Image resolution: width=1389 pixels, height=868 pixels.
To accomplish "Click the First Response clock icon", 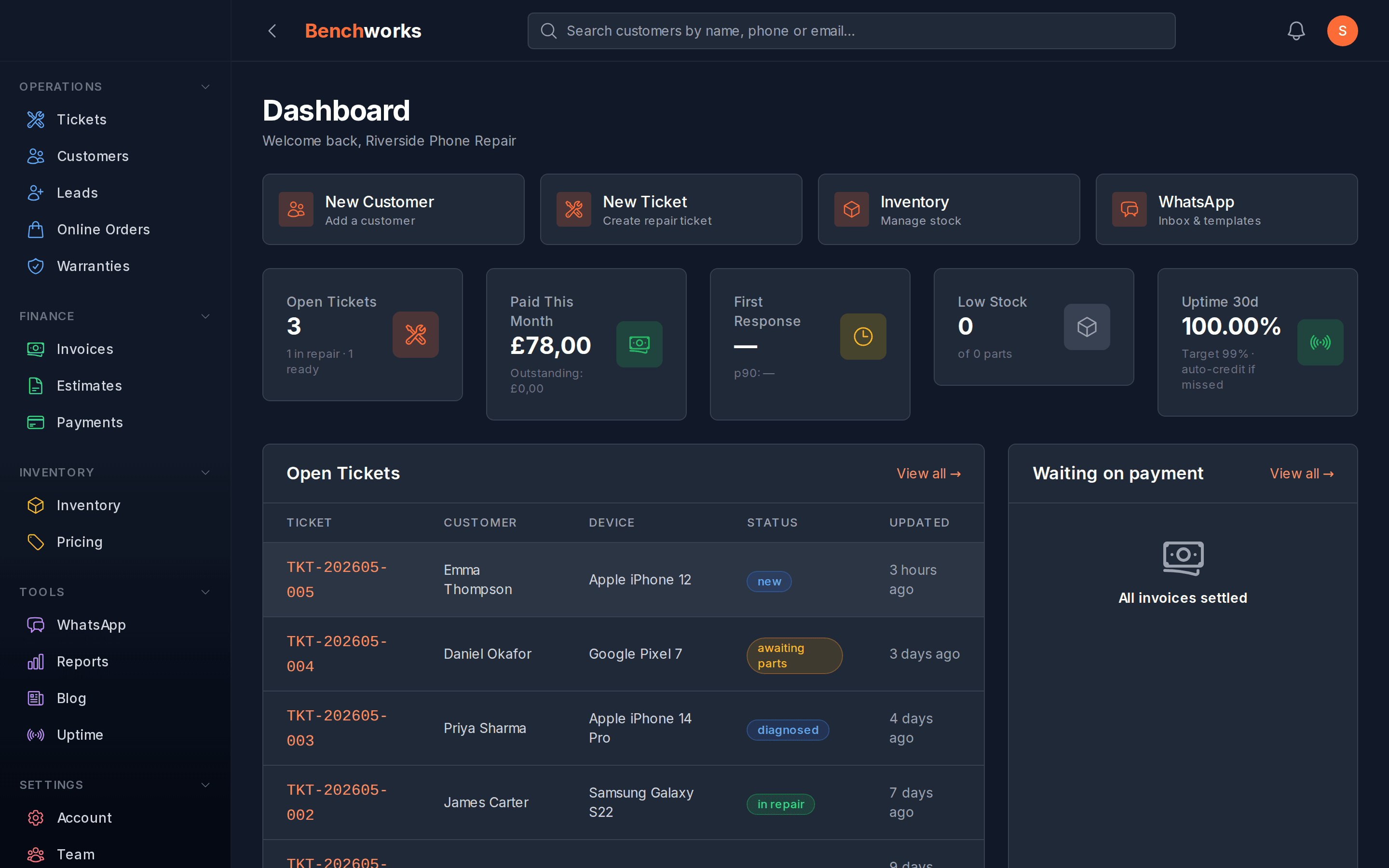I will coord(863,337).
